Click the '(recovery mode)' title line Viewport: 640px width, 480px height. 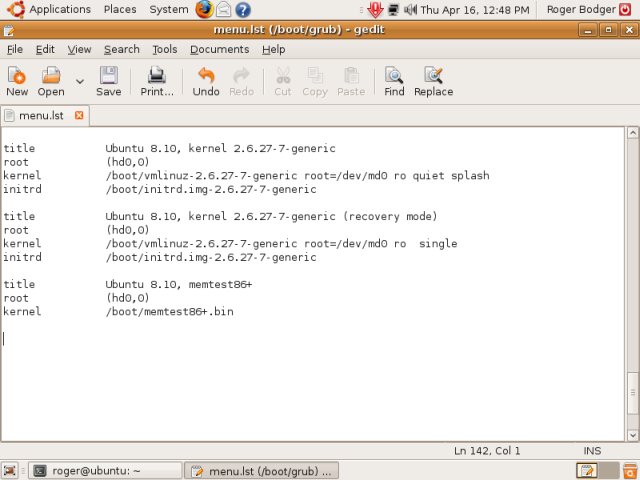pos(220,216)
